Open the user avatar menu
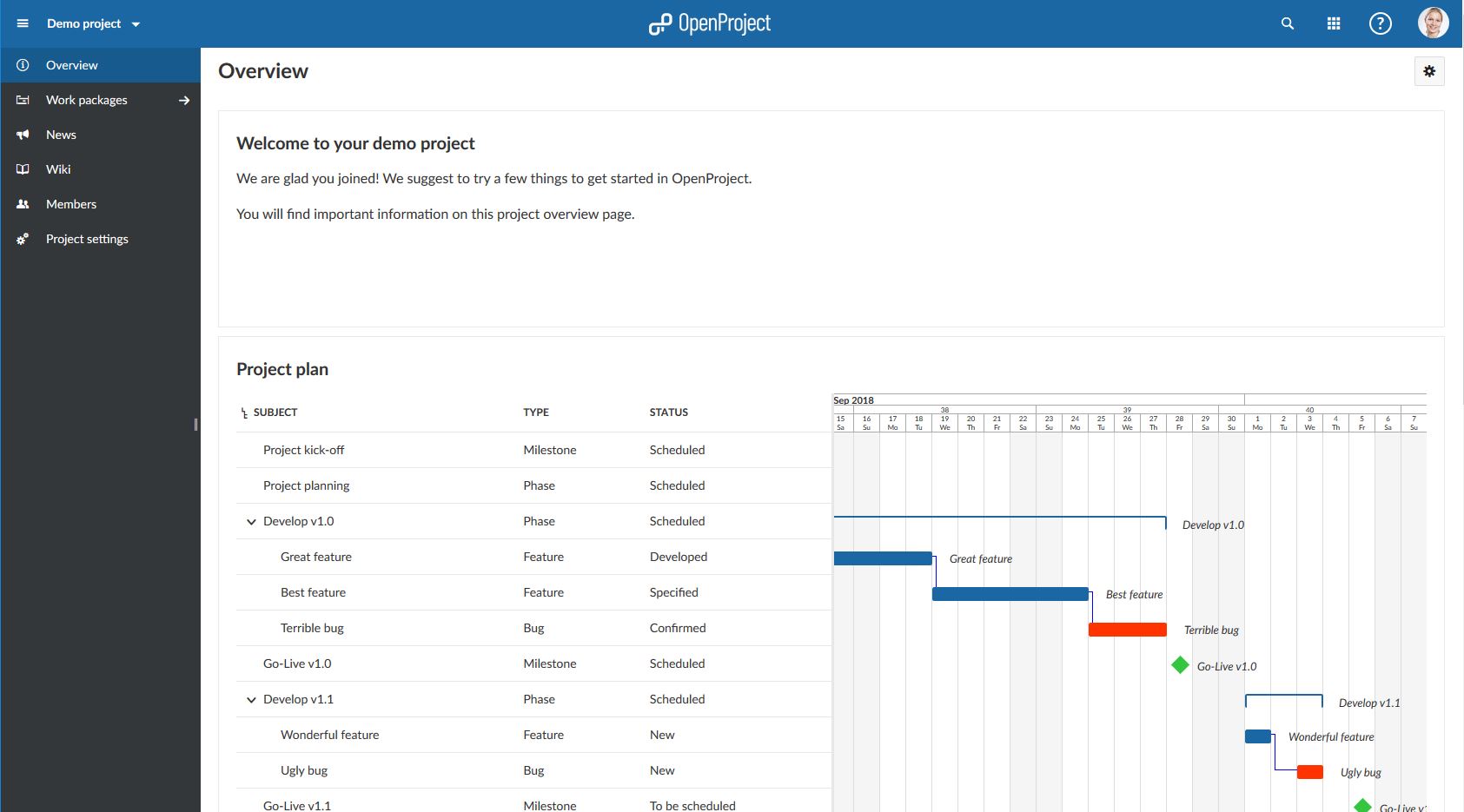Image resolution: width=1464 pixels, height=812 pixels. coord(1433,23)
